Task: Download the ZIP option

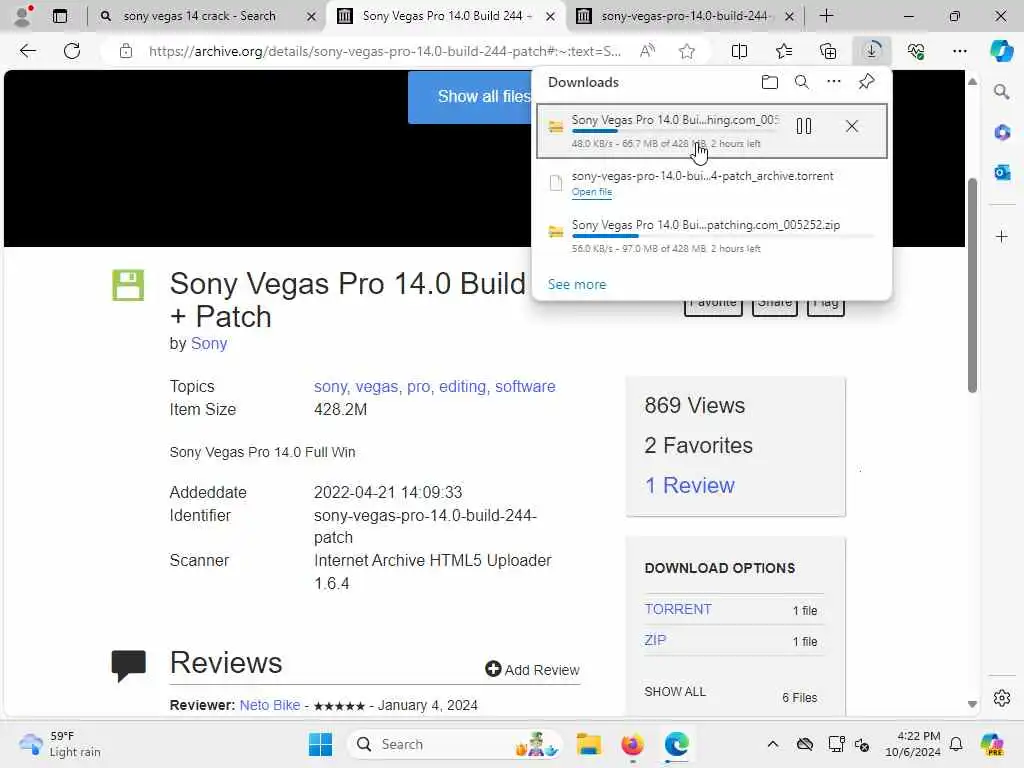Action: (x=655, y=641)
